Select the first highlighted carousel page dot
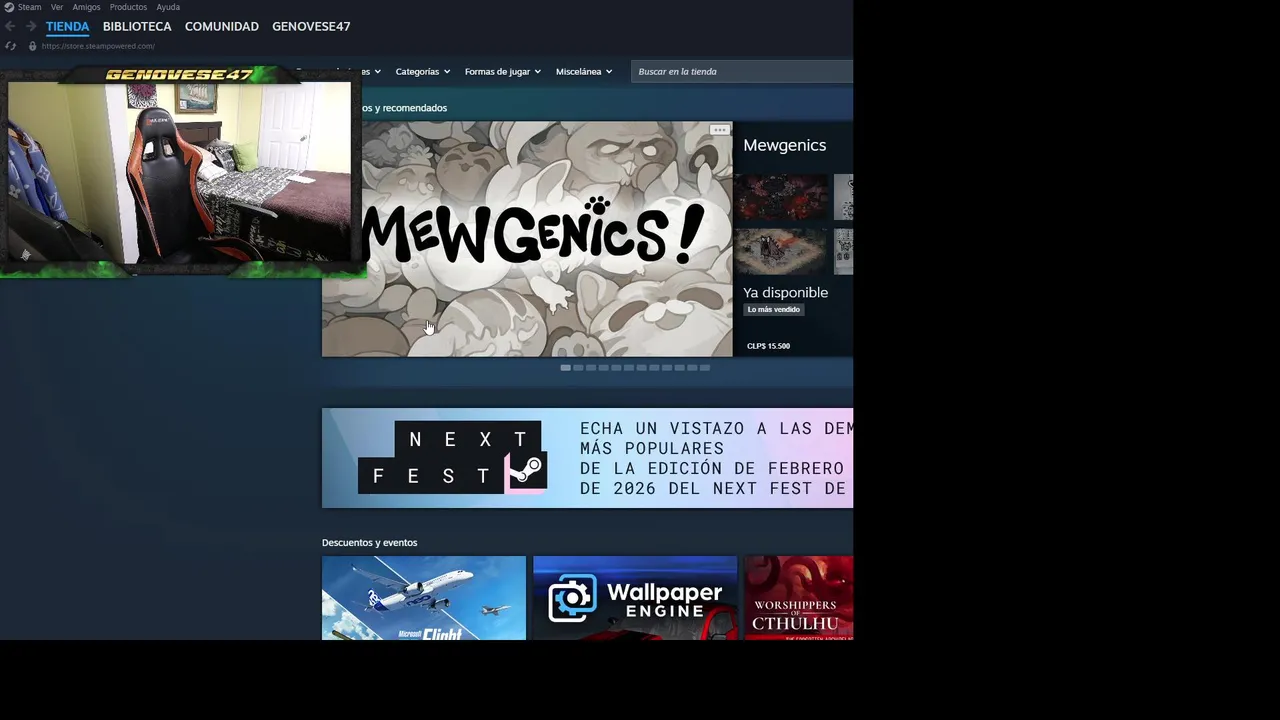 tap(565, 368)
